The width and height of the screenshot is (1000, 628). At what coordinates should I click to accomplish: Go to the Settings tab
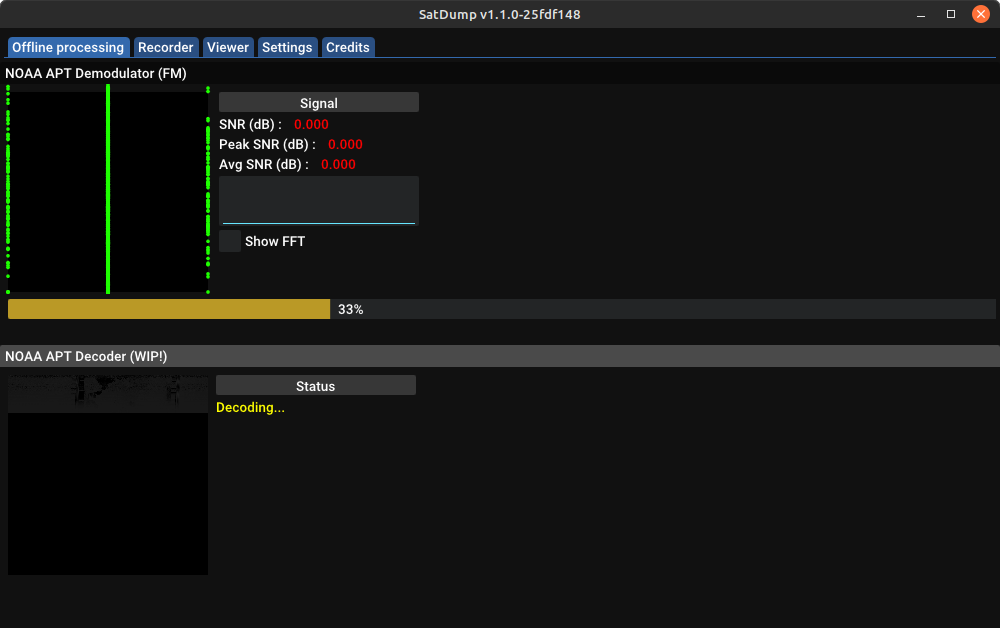click(287, 47)
